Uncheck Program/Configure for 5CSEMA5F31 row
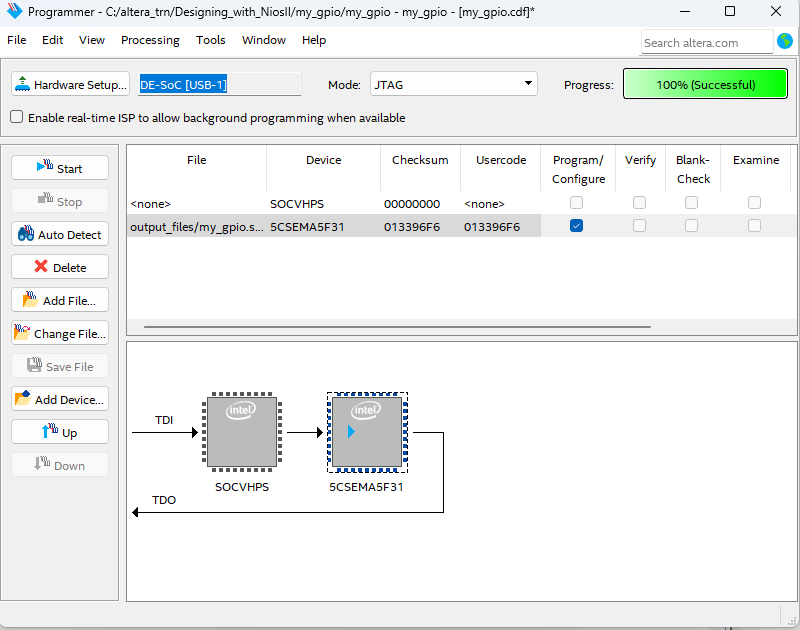This screenshot has height=630, width=800. 576,225
